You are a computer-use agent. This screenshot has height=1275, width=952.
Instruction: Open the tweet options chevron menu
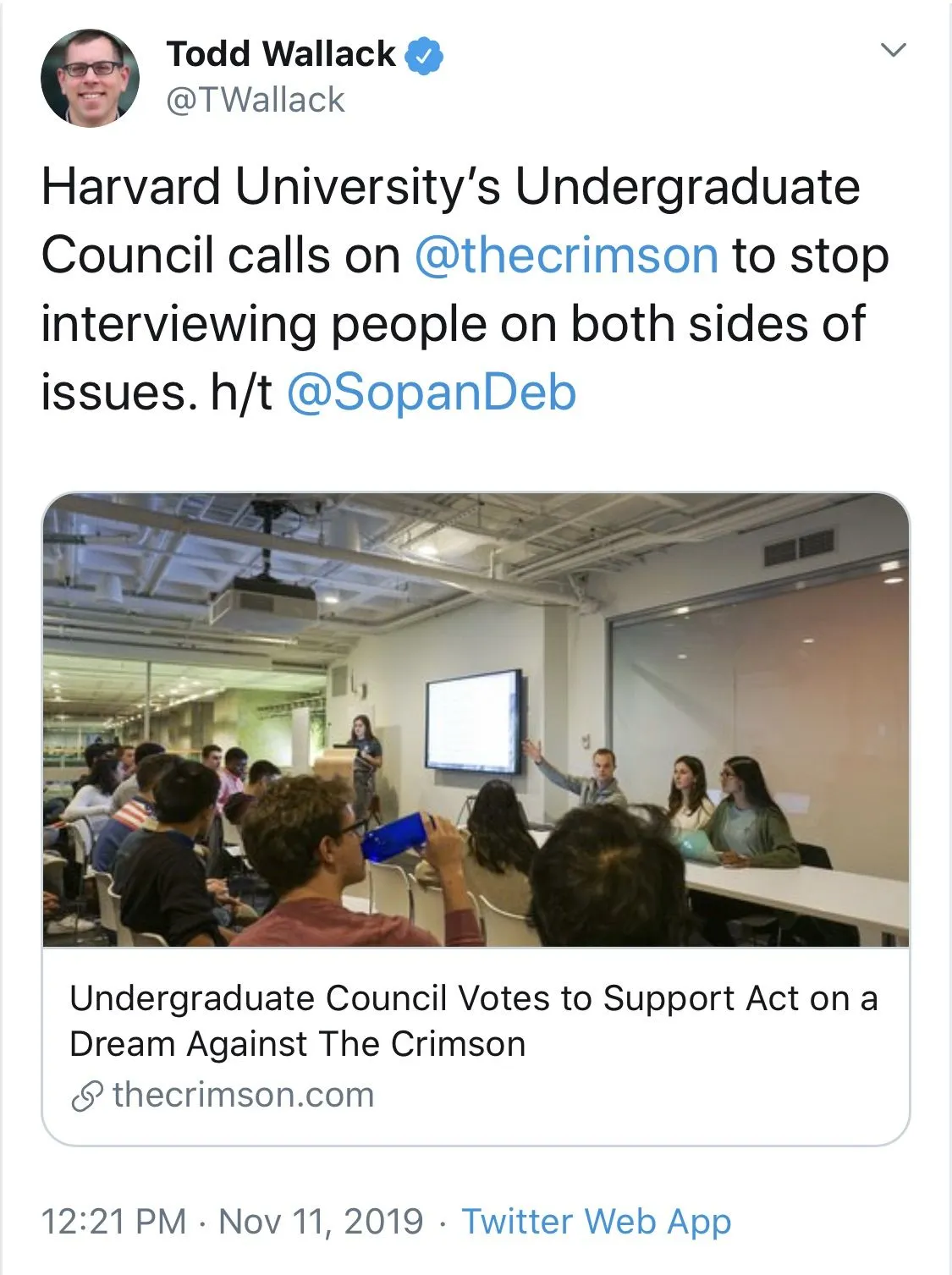pos(894,50)
